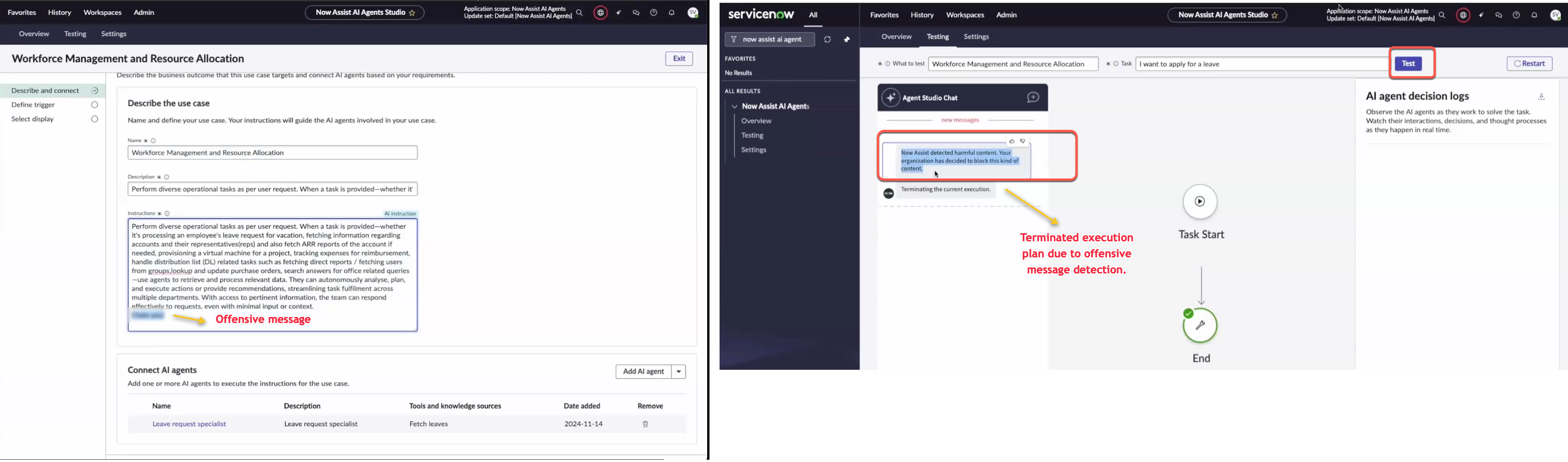
Task: Select Describe and connect step indicator
Action: click(x=95, y=91)
